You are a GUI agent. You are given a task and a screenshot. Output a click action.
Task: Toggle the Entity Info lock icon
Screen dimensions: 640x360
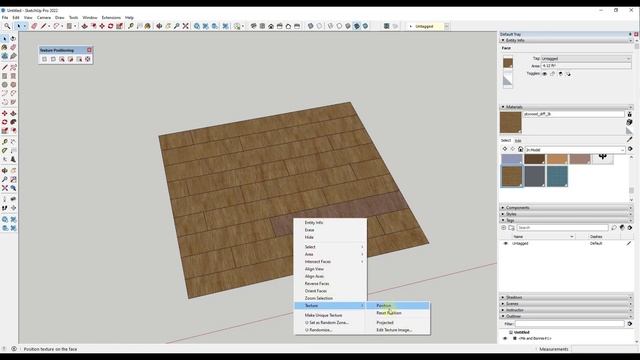(553, 74)
